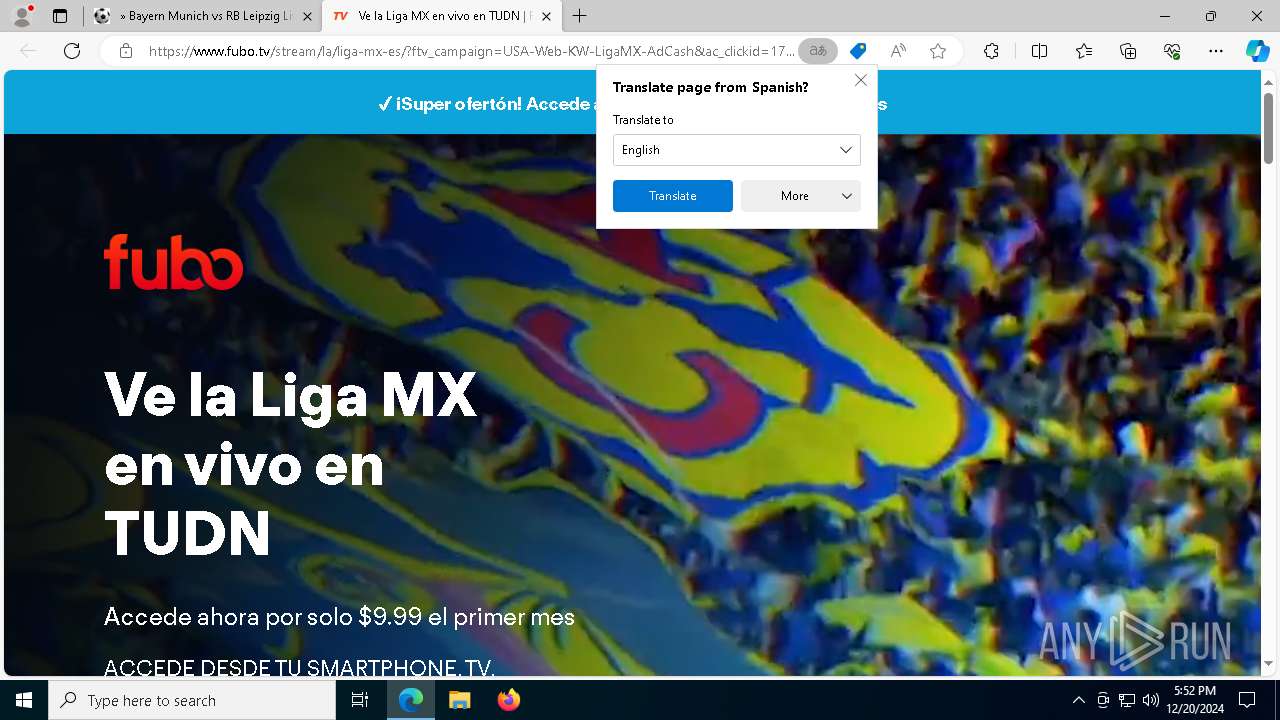Click the fubo logo
Screen dimensions: 1280x720
point(174,262)
